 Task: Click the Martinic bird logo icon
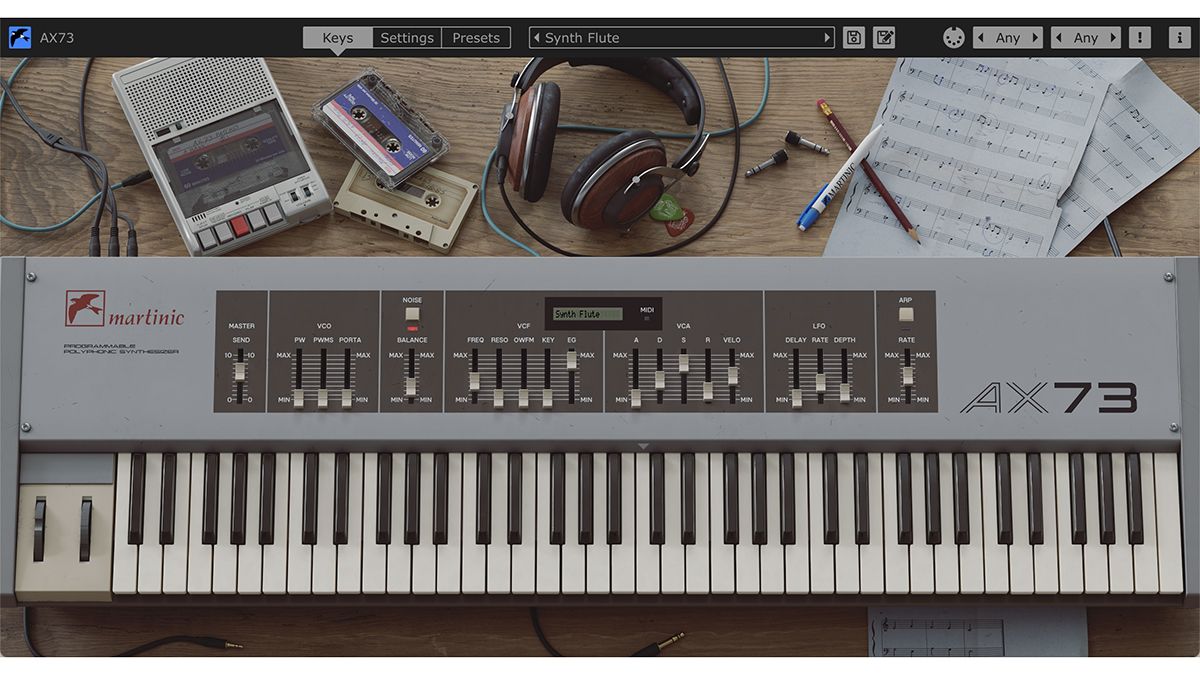click(19, 38)
